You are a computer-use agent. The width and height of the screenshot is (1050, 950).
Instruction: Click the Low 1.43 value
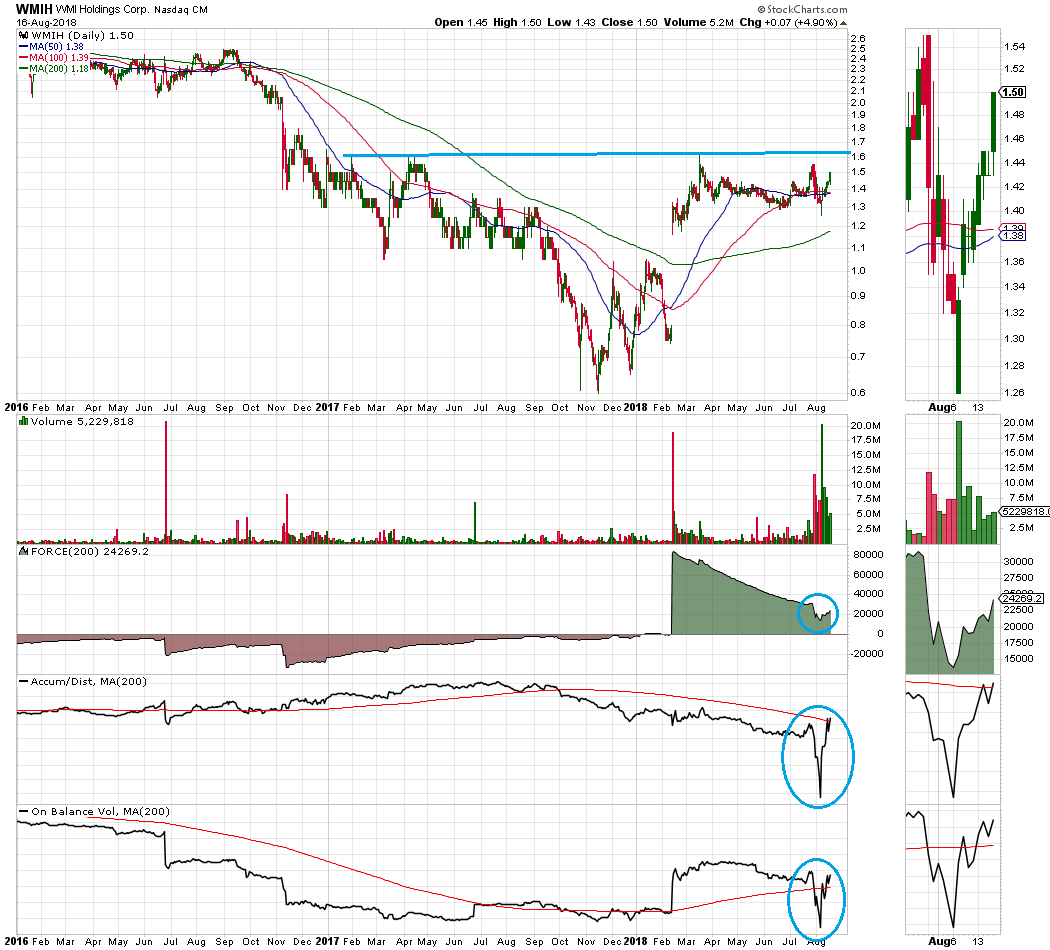571,22
